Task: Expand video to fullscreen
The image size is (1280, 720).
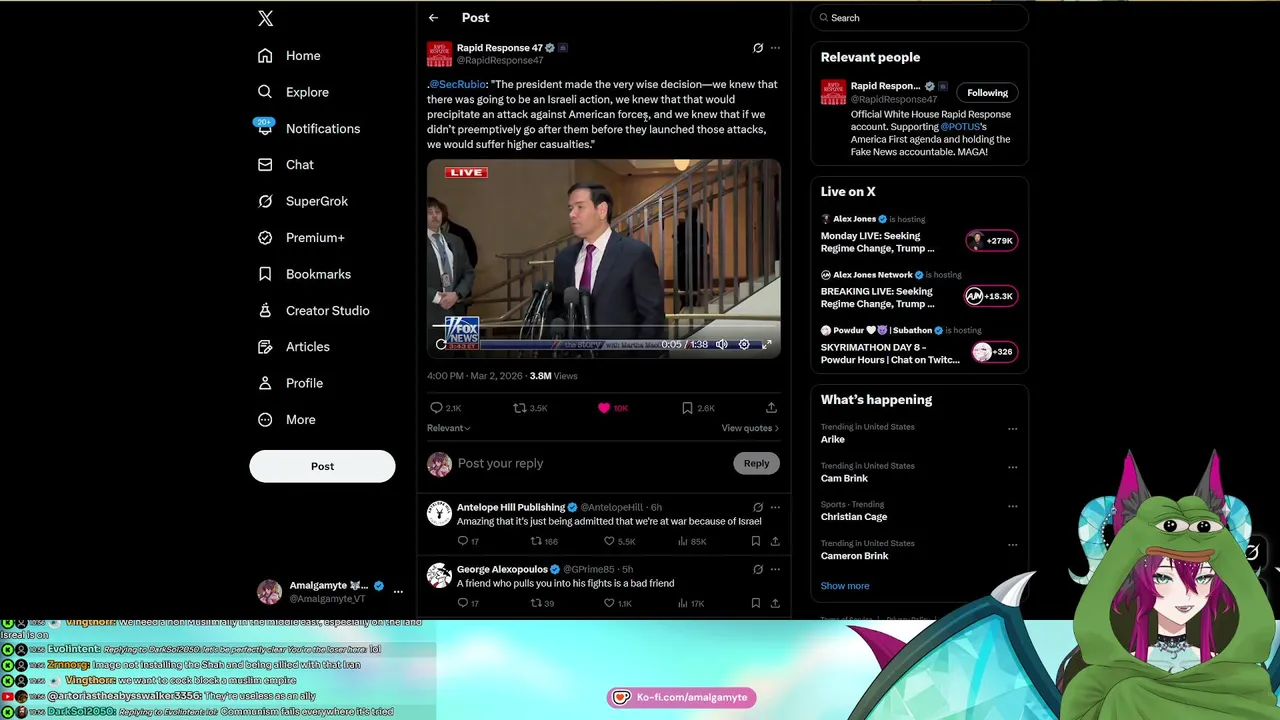Action: (x=767, y=344)
